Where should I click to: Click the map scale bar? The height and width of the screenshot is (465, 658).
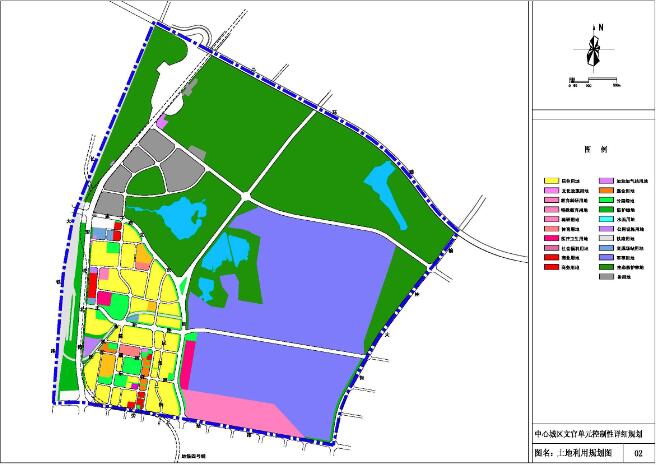[594, 84]
